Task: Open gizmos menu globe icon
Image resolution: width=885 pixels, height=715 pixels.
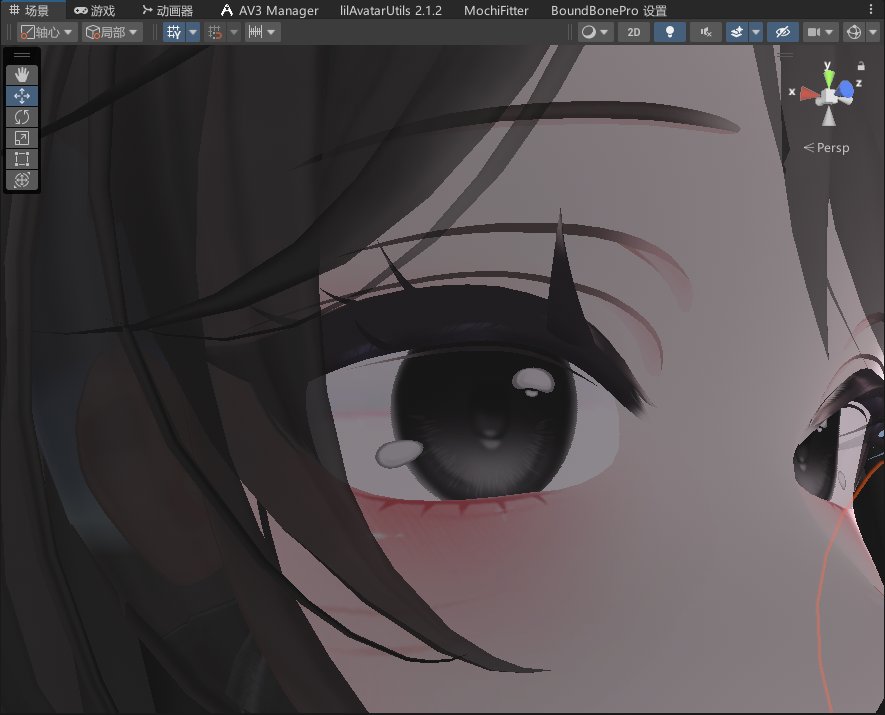Action: tap(853, 32)
